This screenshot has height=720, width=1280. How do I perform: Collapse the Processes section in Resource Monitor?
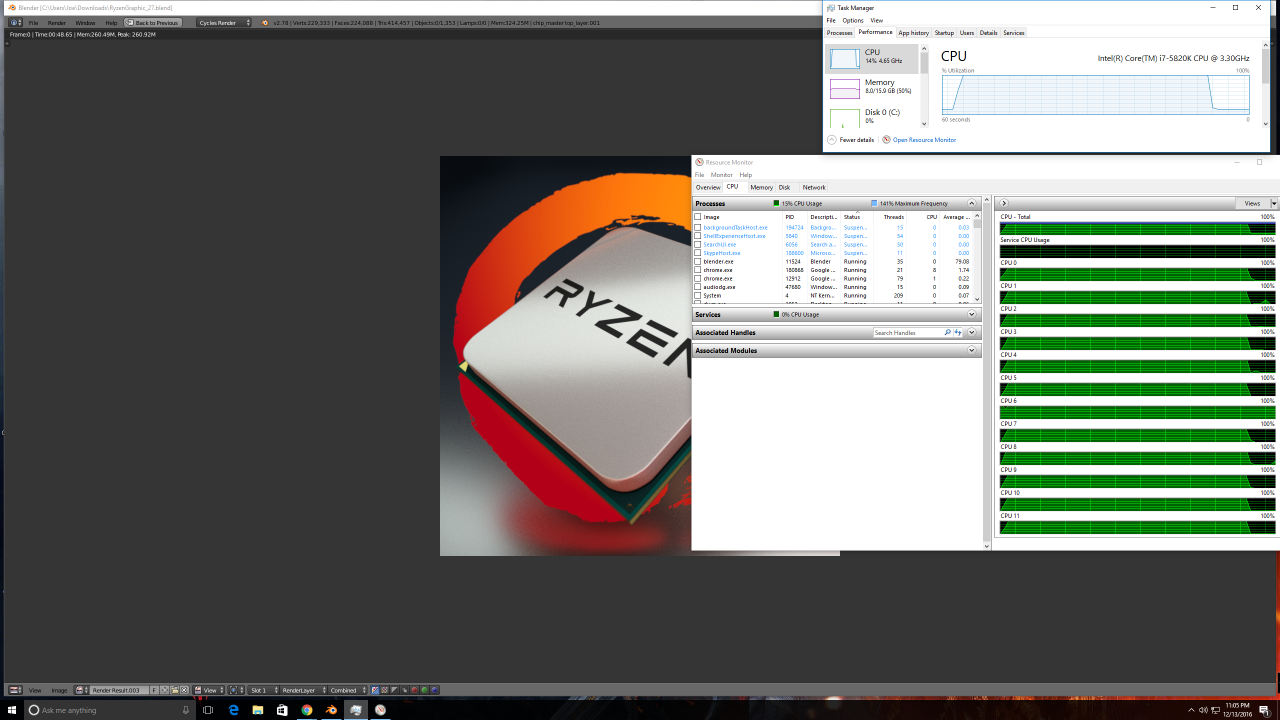pos(971,204)
